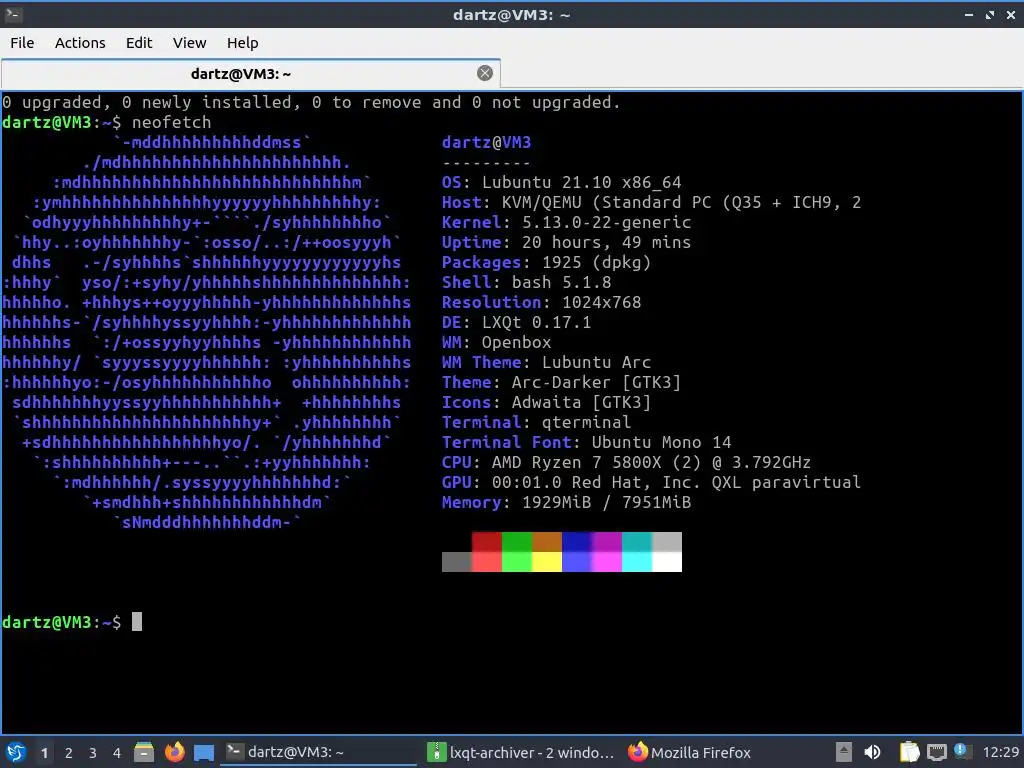Click the typed 'neofetch' command text
Screen dimensions: 1024x768
[172, 122]
